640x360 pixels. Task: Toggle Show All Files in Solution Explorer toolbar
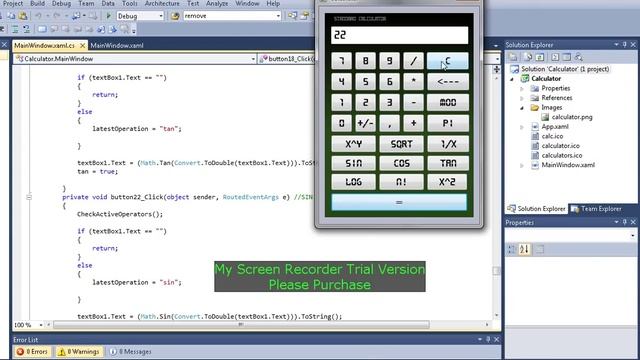528,57
